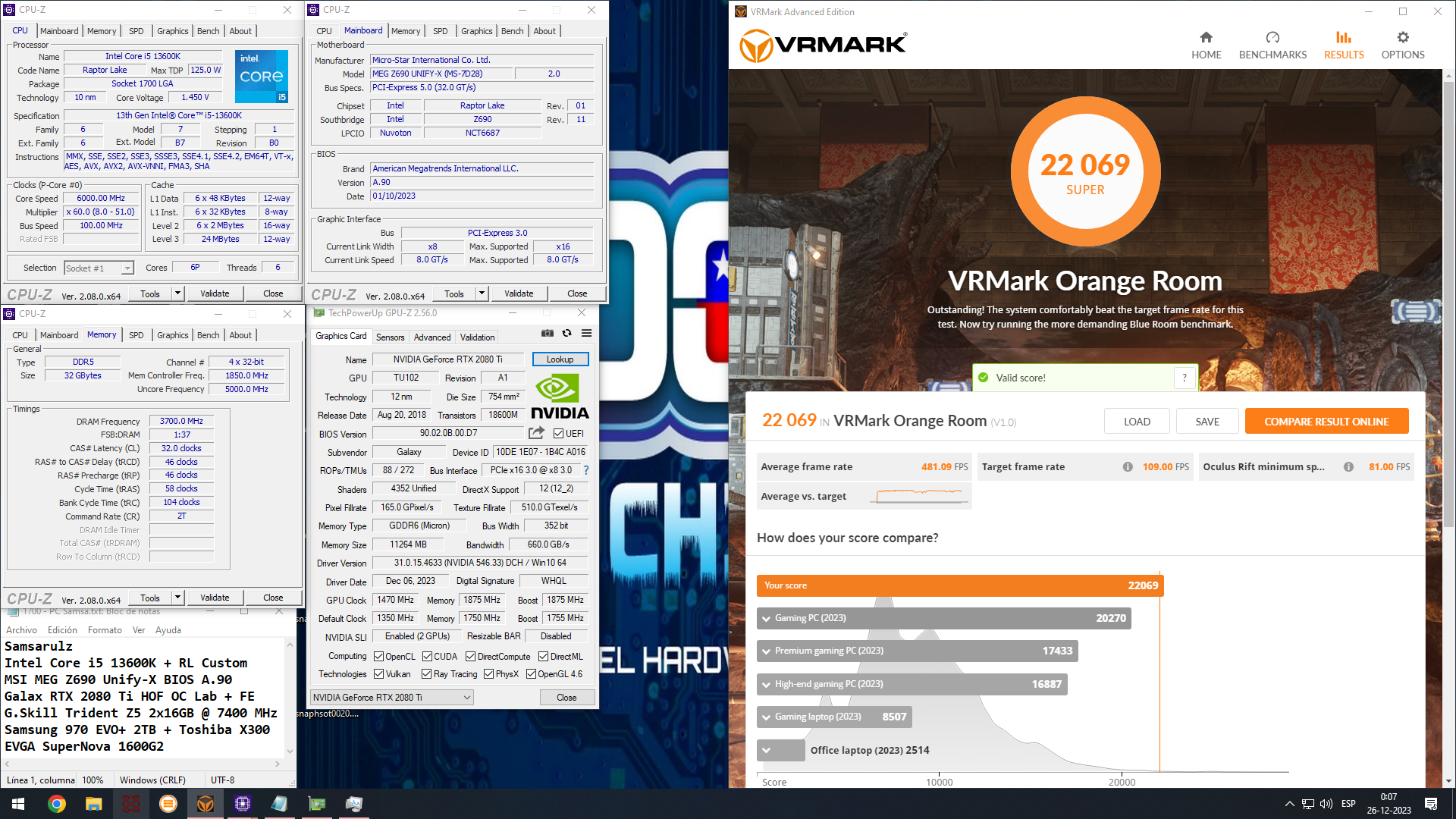
Task: Click COMPARE RESULT ONLINE button
Action: pos(1326,422)
